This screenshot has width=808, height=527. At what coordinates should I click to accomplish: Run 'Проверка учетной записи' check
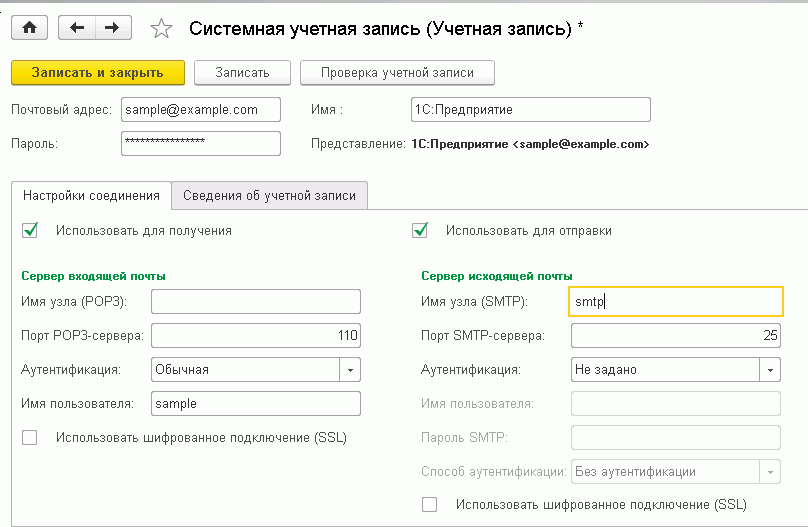click(x=395, y=72)
